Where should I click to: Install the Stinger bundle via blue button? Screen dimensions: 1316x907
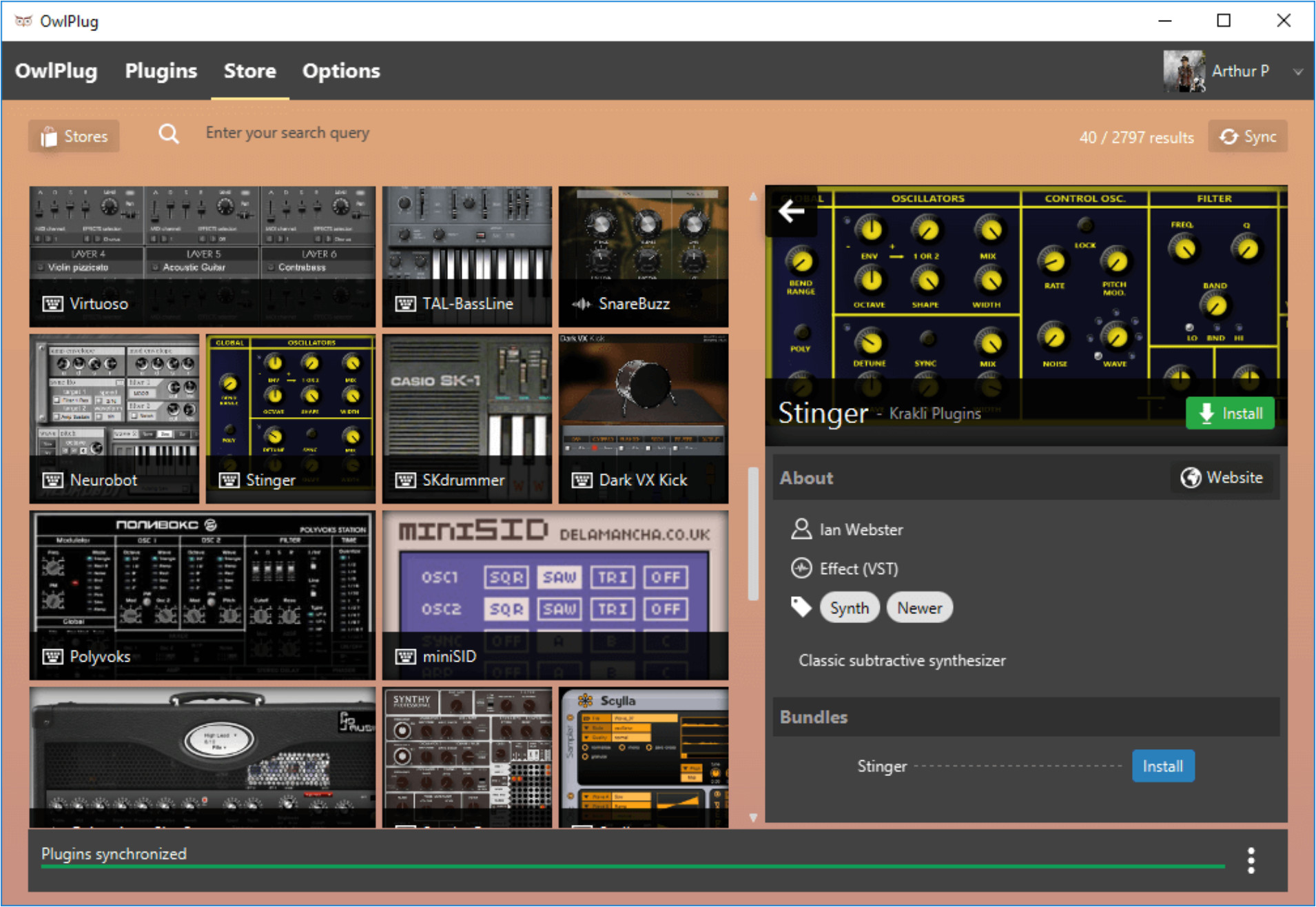tap(1163, 766)
